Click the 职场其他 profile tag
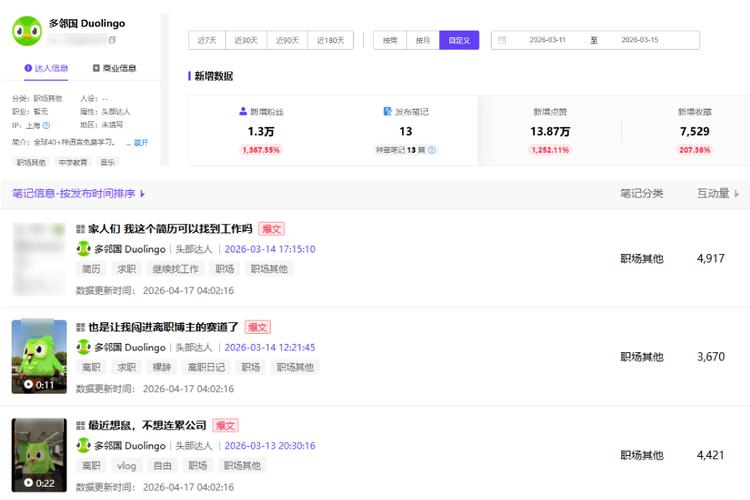 tap(31, 162)
